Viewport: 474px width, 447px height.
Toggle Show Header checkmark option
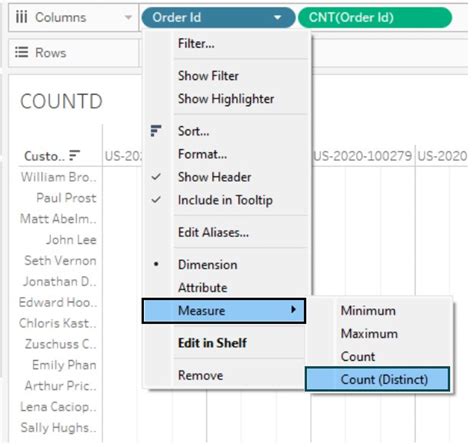[x=224, y=177]
